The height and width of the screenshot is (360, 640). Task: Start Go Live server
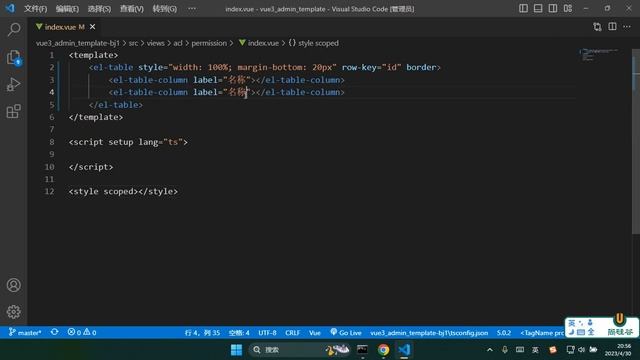click(346, 333)
